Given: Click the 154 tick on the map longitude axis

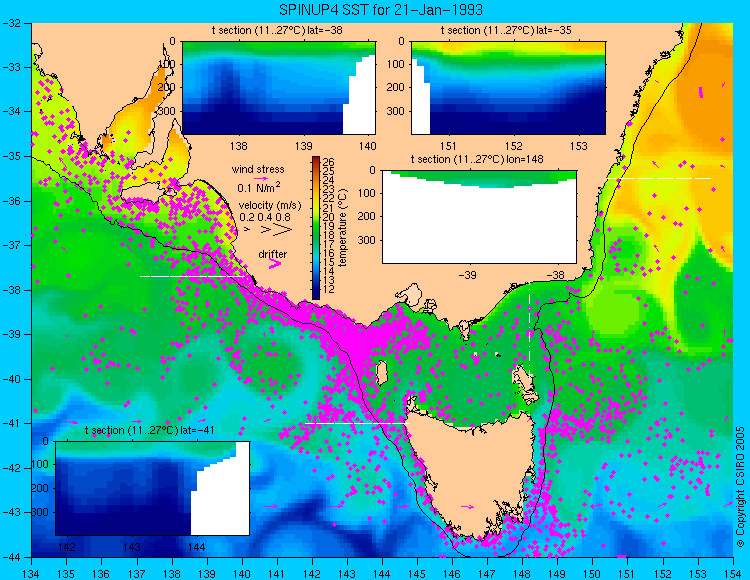Looking at the screenshot, I should pos(732,573).
